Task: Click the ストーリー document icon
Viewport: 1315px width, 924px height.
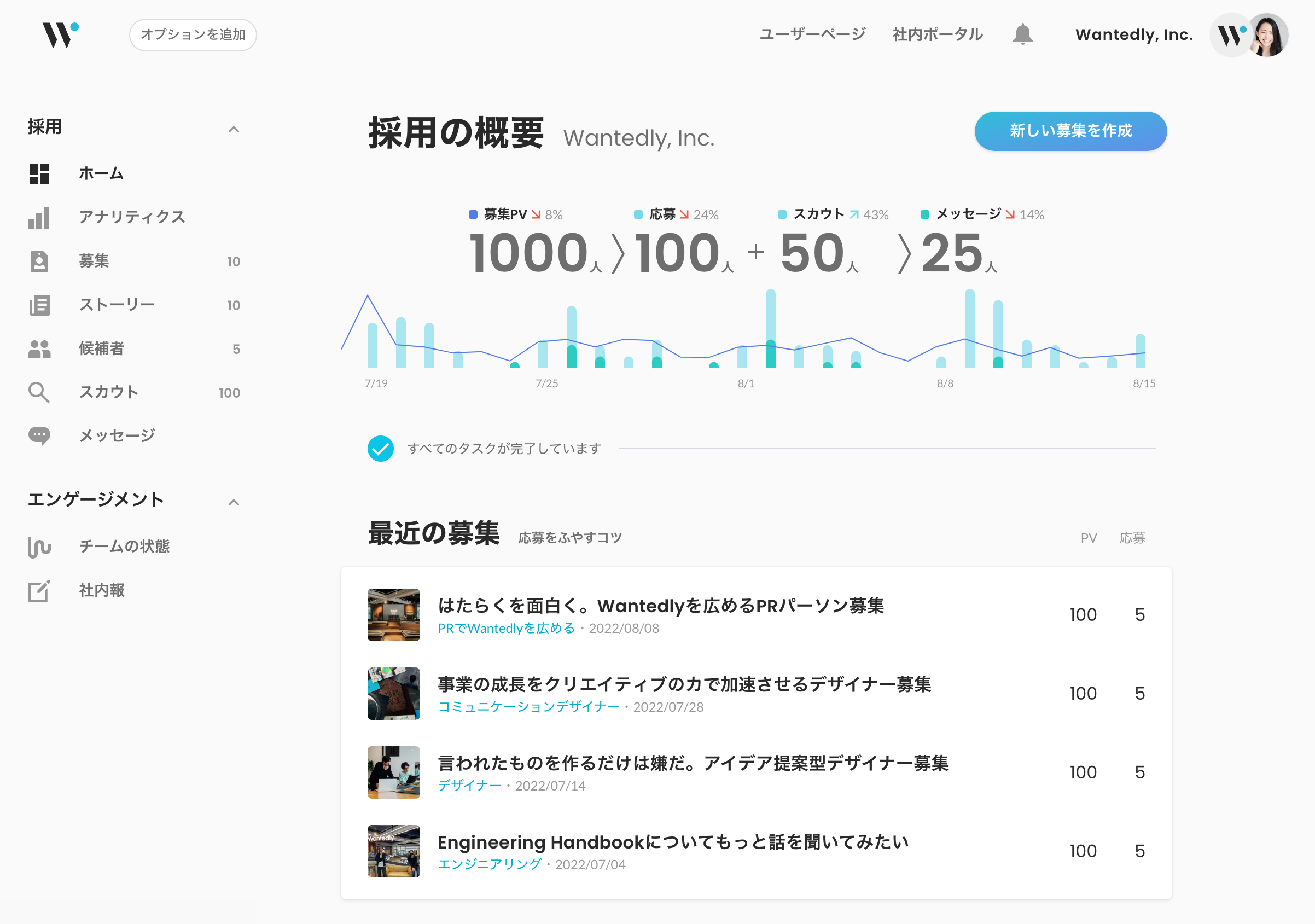Action: (39, 305)
